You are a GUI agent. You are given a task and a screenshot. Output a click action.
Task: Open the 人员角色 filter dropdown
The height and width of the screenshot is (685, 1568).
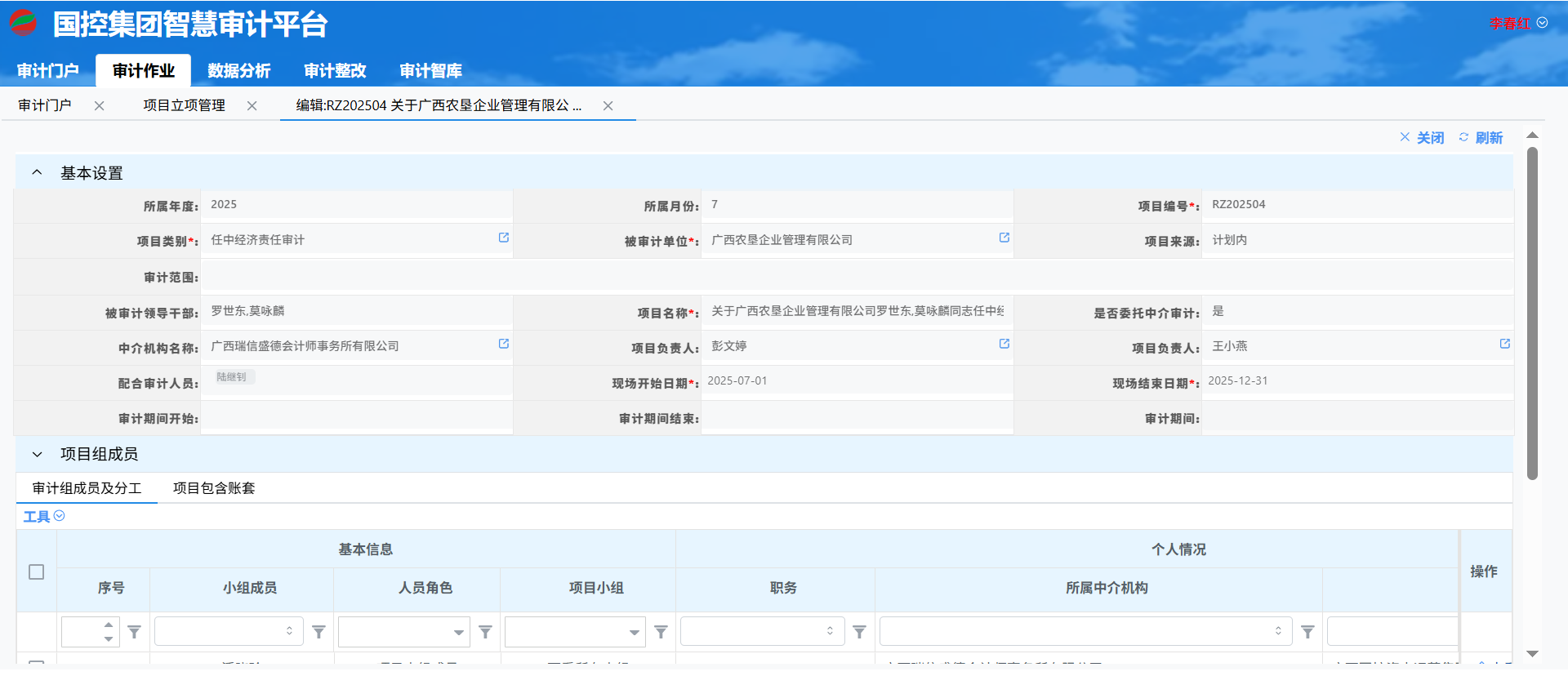[x=458, y=633]
